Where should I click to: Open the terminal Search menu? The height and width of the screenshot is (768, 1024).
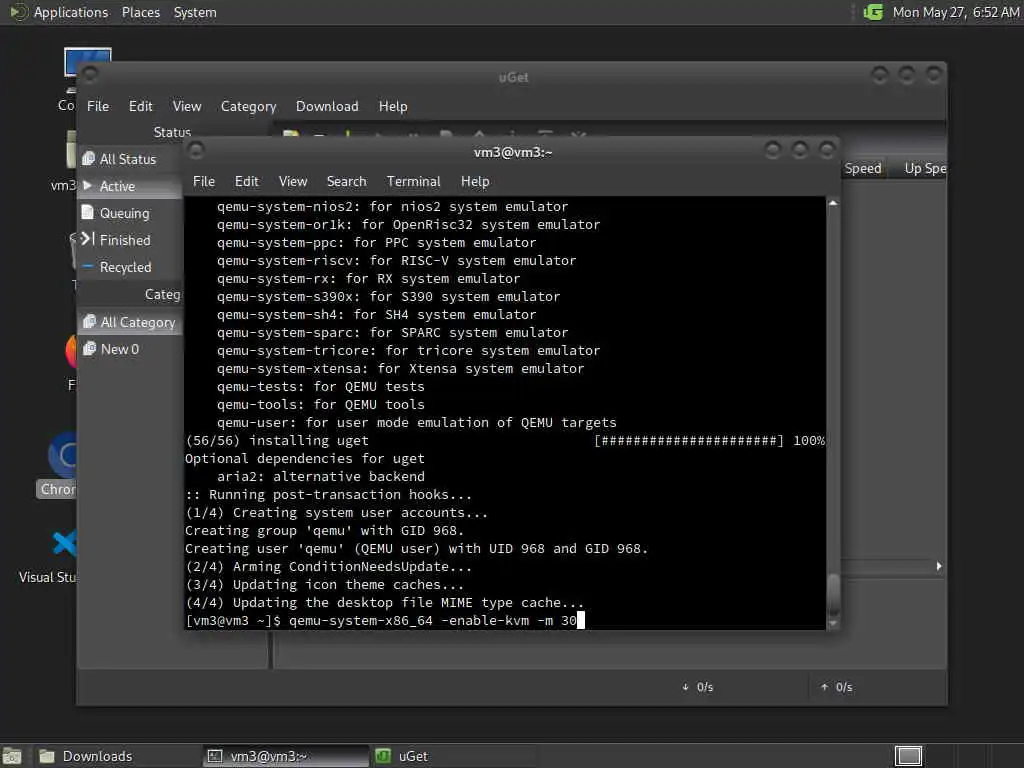[347, 182]
